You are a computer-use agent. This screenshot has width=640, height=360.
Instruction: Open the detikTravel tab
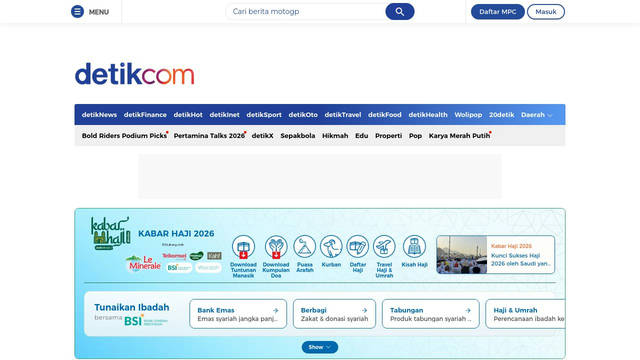343,115
